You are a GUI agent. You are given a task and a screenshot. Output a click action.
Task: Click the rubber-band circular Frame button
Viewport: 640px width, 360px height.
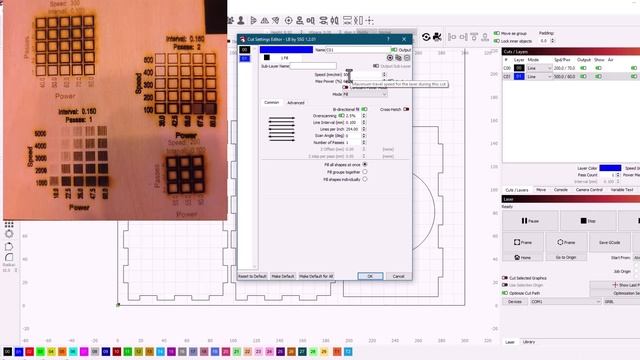tap(566, 242)
